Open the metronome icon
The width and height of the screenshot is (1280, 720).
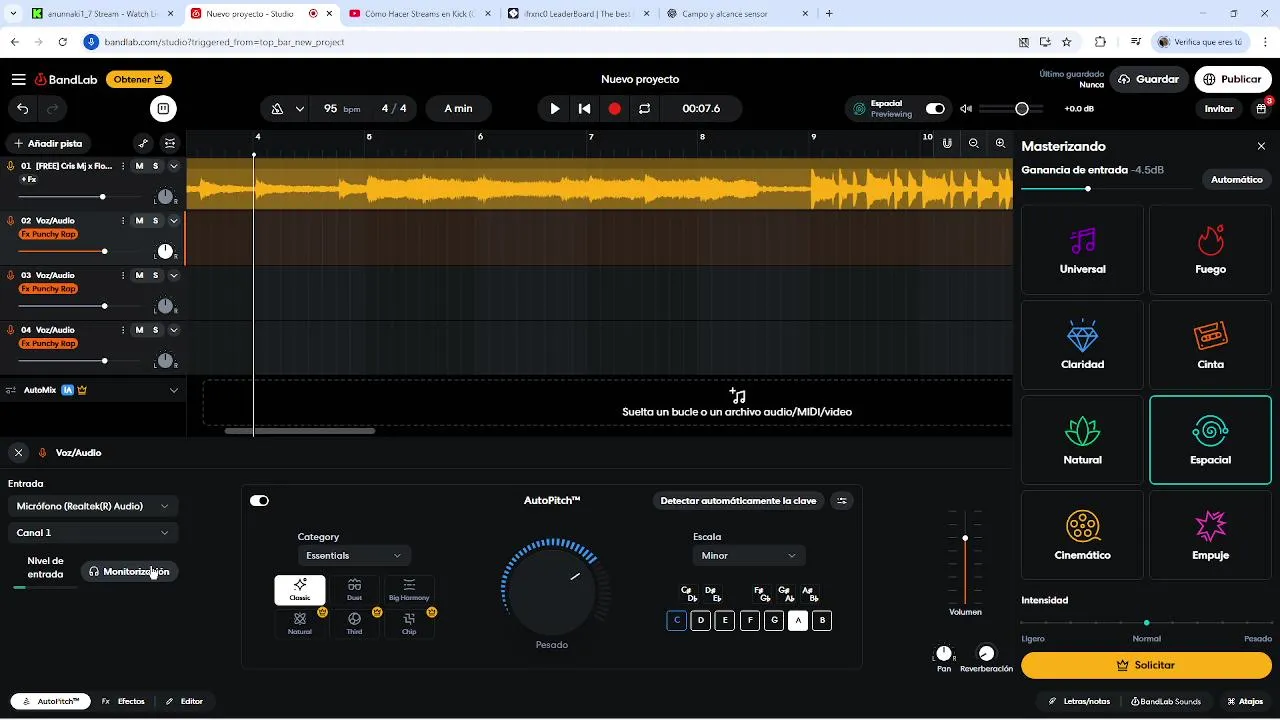coord(277,109)
